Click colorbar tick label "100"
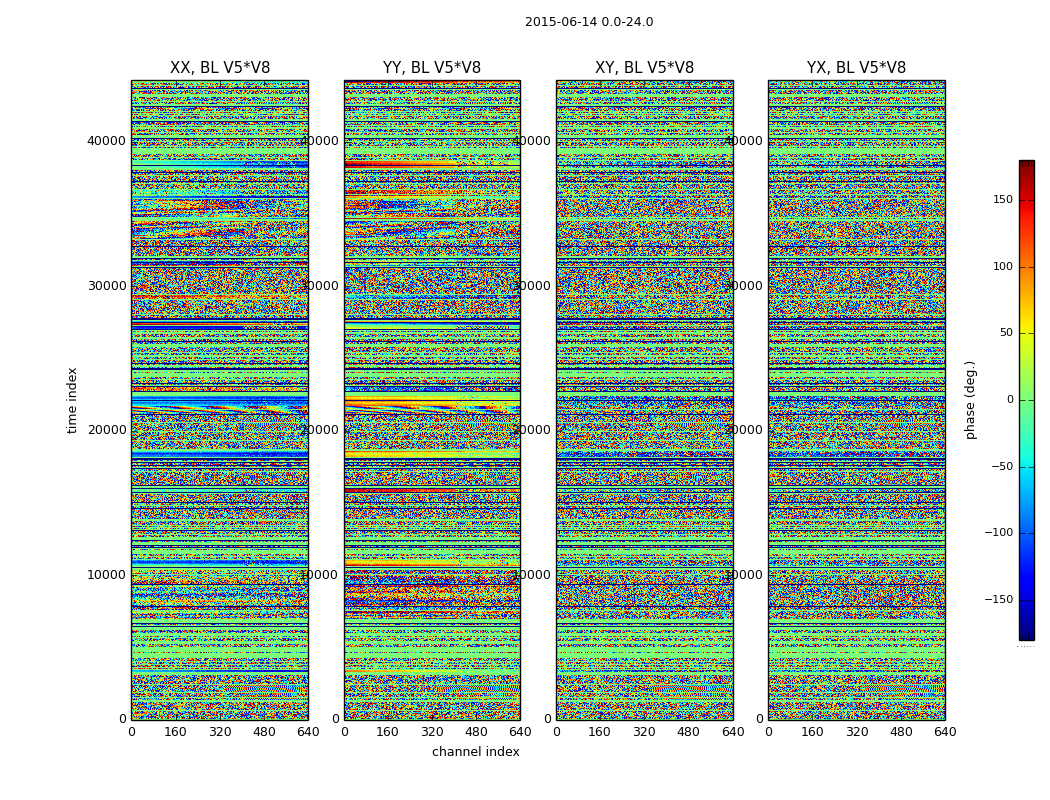The height and width of the screenshot is (800, 1050). coord(1002,266)
